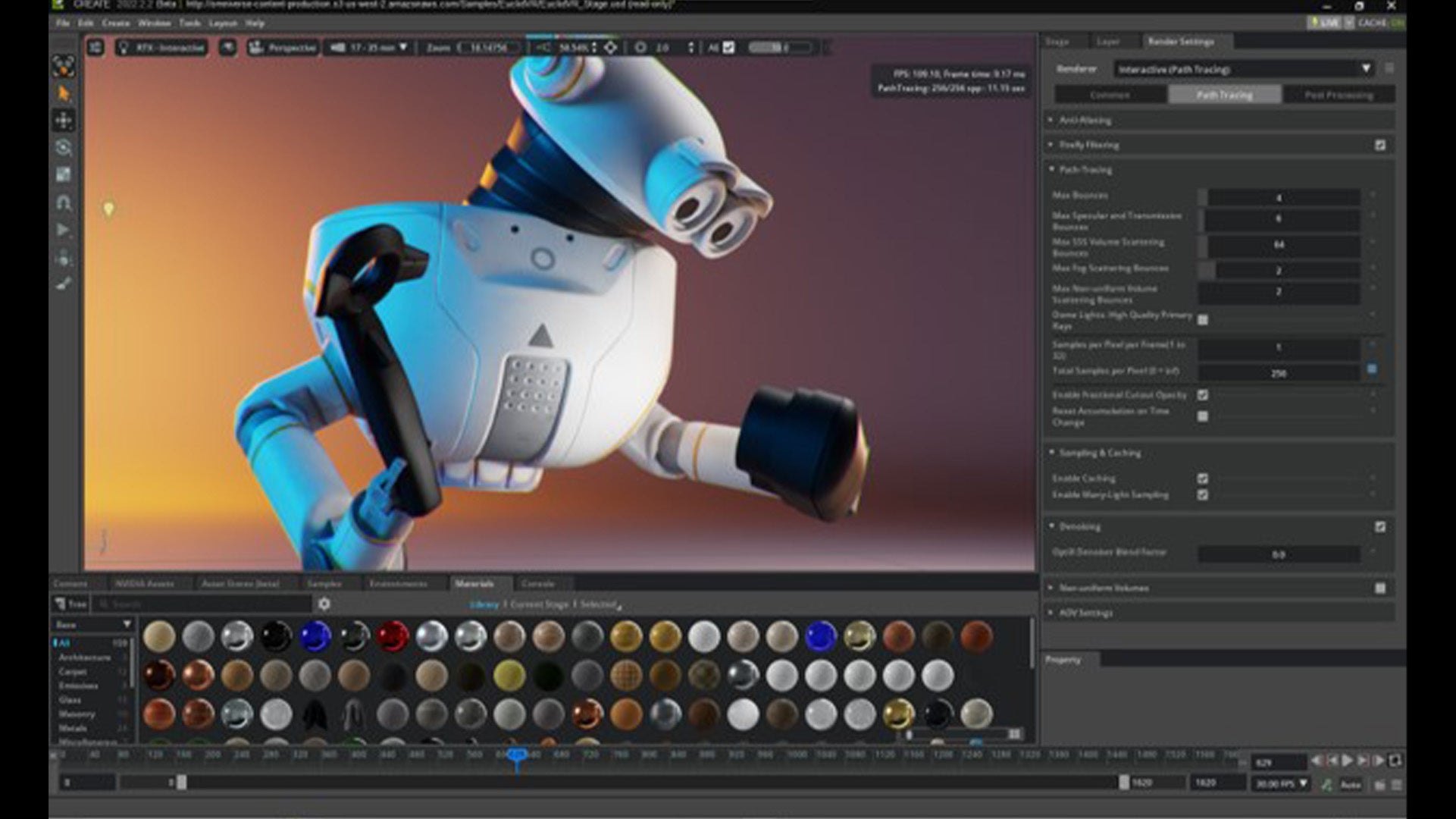Open viewport settings icon at top-left
1456x819 pixels.
[x=96, y=48]
